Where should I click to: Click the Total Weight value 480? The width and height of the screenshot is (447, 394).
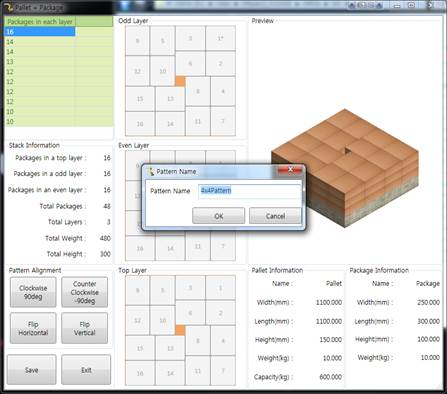(x=105, y=238)
